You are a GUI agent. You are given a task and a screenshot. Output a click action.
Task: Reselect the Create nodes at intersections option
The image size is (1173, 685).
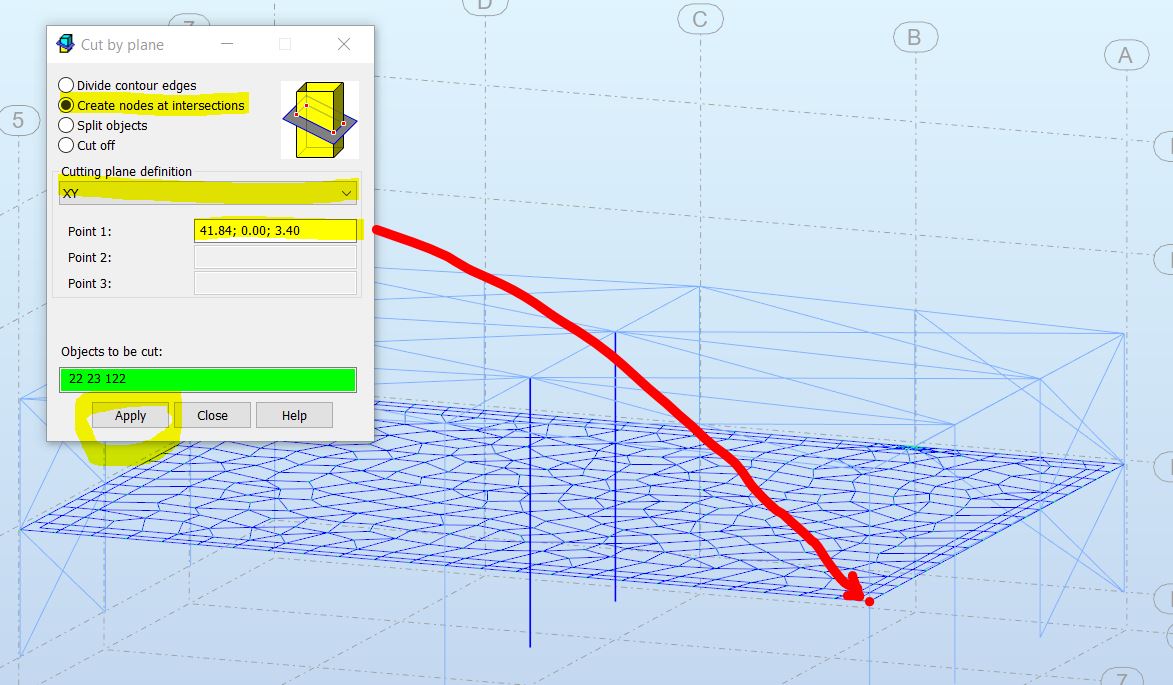click(x=65, y=104)
